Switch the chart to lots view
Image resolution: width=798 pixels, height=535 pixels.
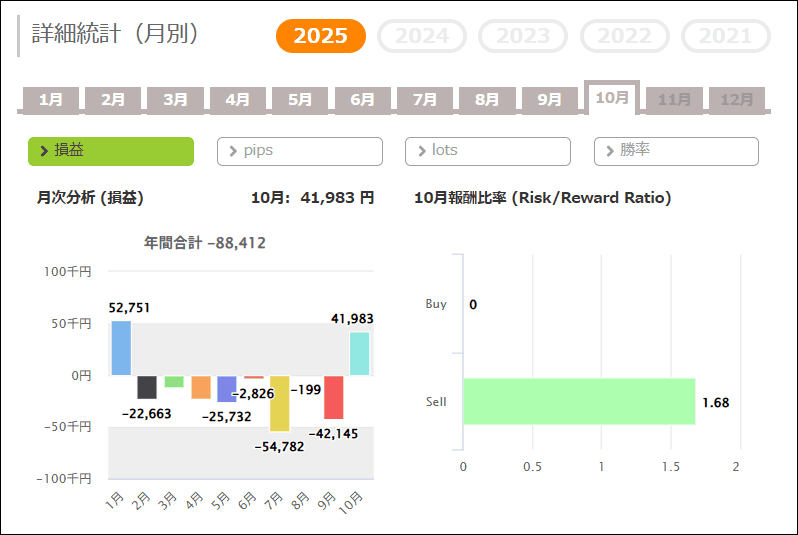click(487, 151)
